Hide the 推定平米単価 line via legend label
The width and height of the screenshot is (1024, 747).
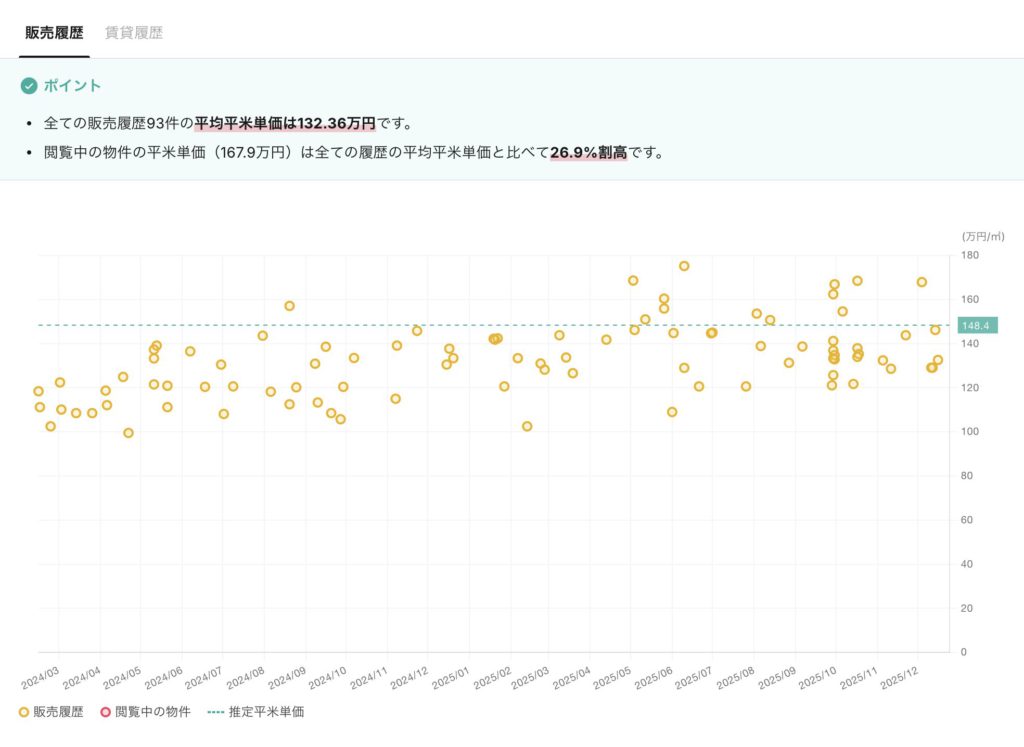266,713
